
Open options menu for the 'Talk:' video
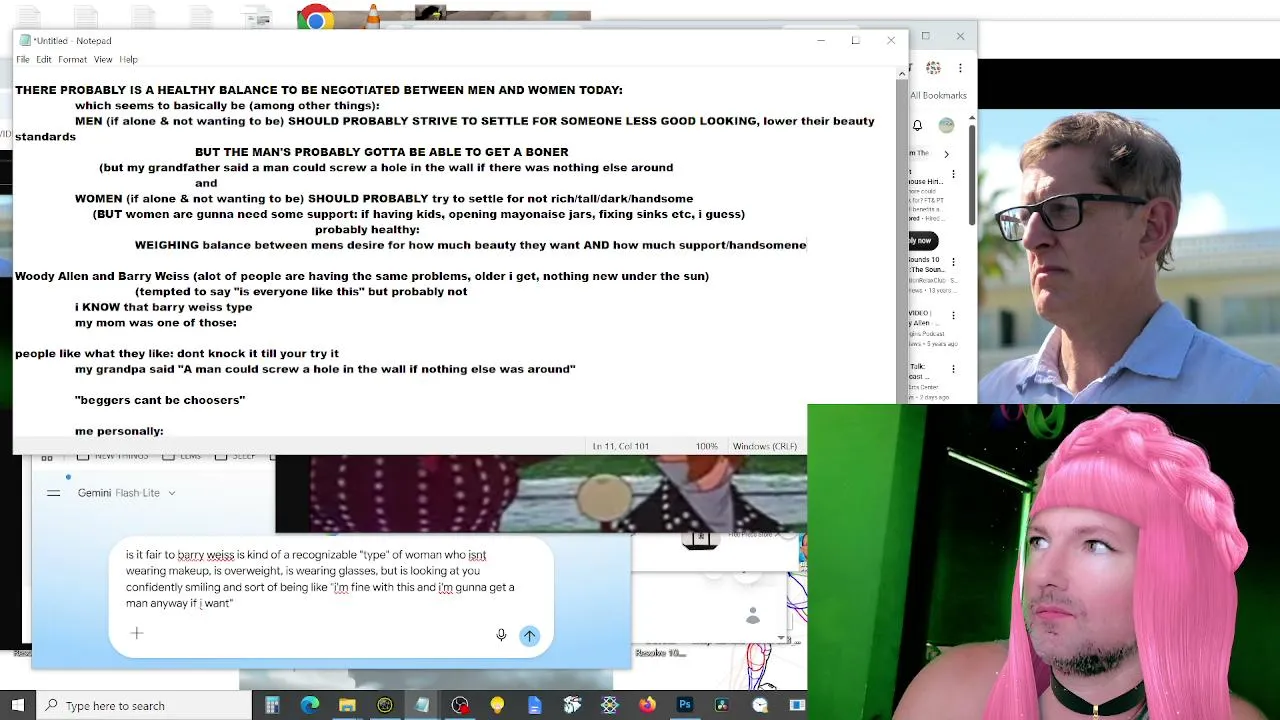(953, 370)
